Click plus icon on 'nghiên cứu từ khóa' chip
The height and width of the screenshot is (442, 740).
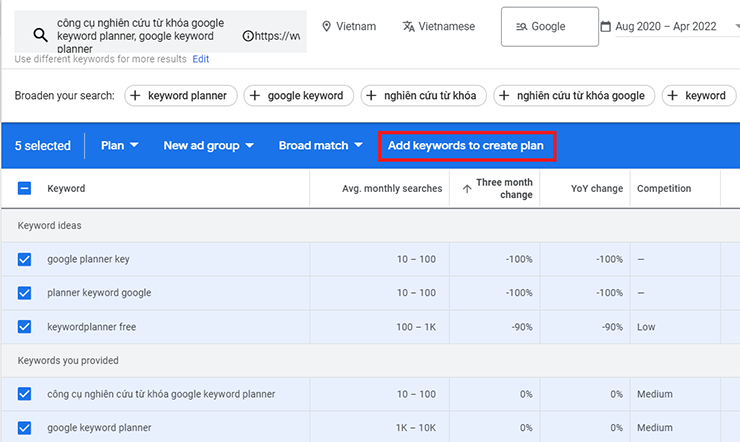coord(371,96)
